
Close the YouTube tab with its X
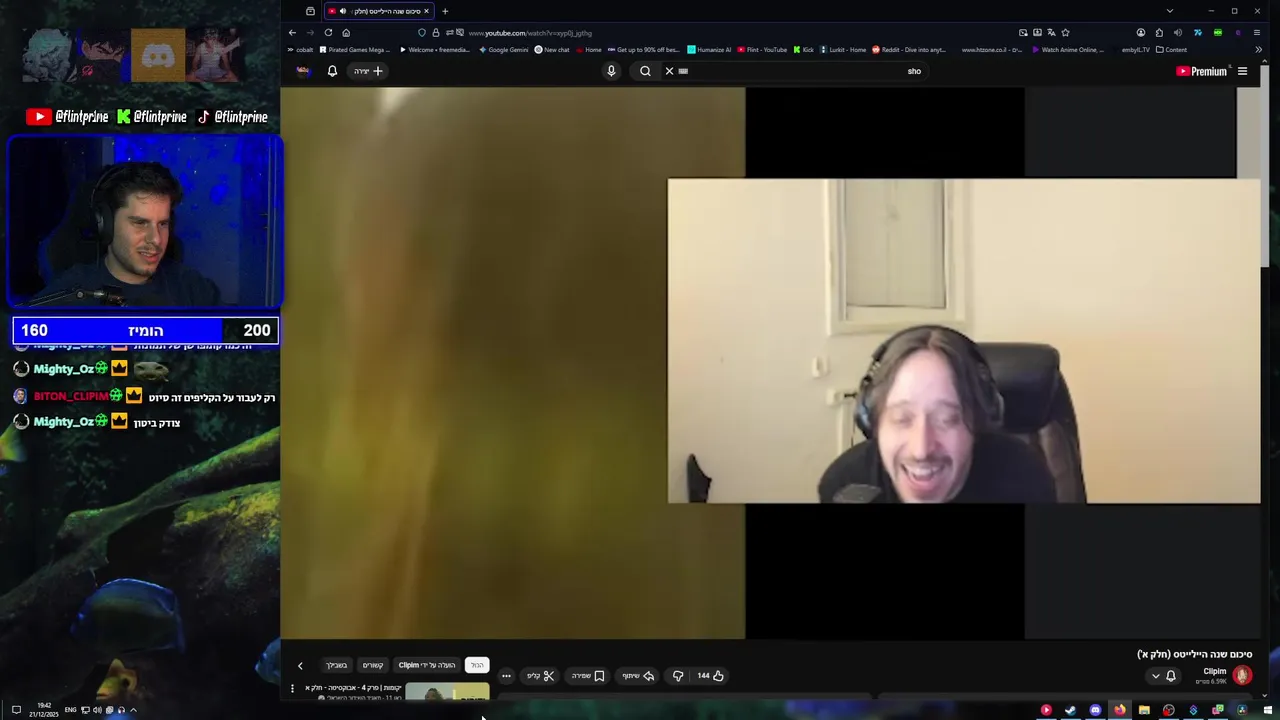pyautogui.click(x=426, y=11)
